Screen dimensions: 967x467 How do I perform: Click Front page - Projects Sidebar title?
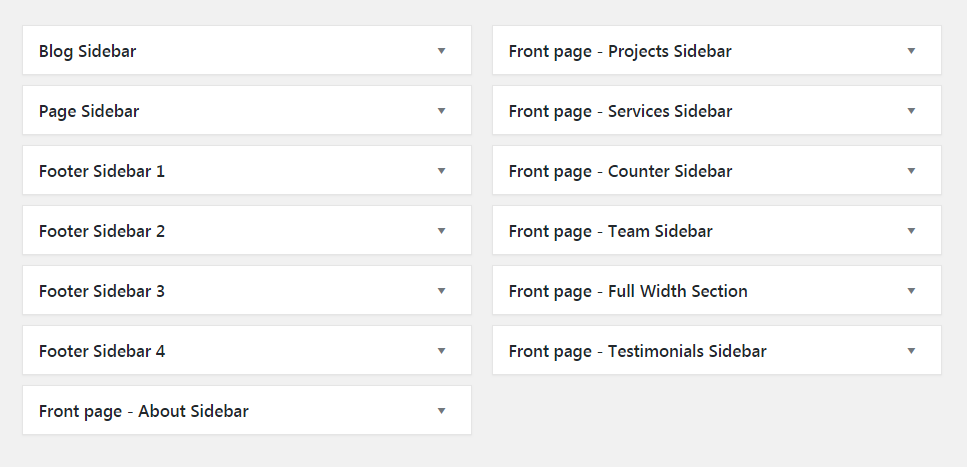pyautogui.click(x=620, y=51)
